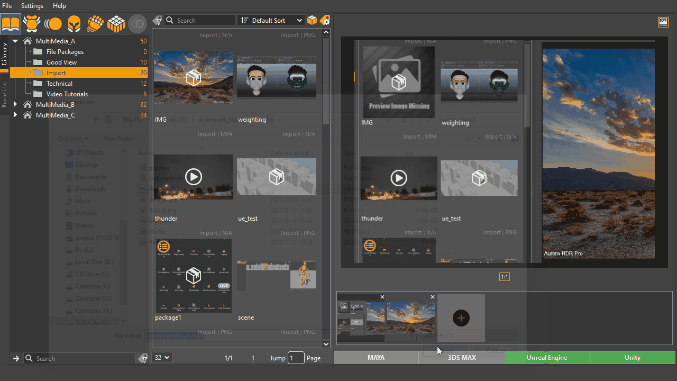Click the orange package box icon

pyautogui.click(x=312, y=20)
